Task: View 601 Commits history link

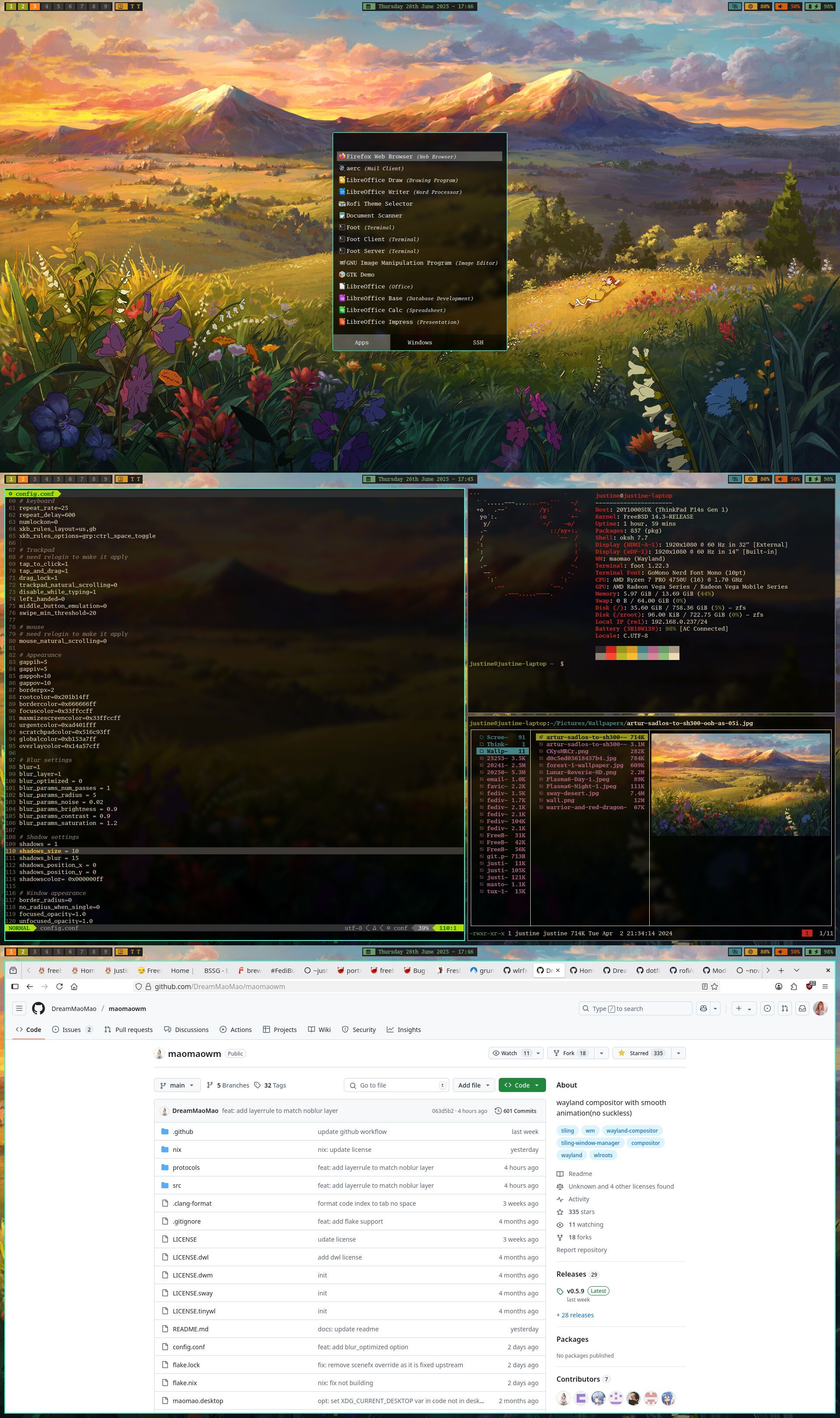Action: 516,1111
